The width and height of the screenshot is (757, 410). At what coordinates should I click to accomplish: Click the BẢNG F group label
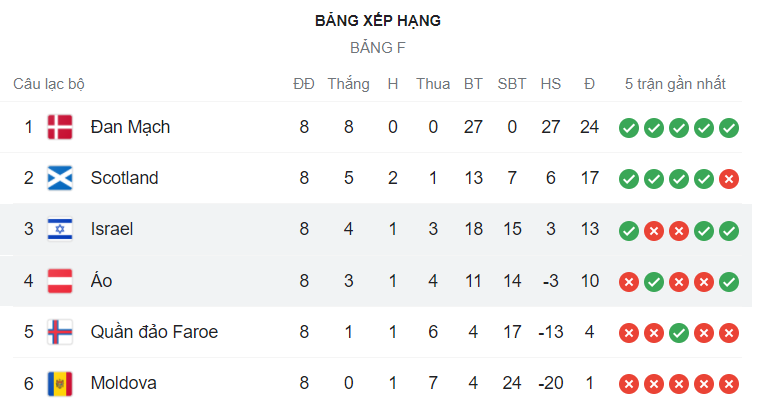[x=378, y=48]
